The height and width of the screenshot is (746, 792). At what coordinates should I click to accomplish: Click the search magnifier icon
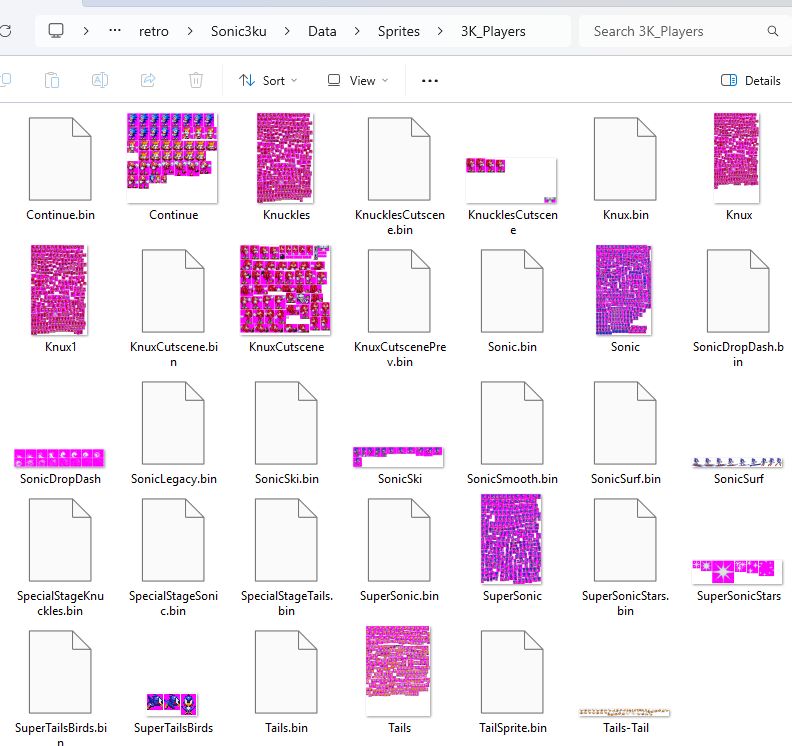pyautogui.click(x=772, y=31)
